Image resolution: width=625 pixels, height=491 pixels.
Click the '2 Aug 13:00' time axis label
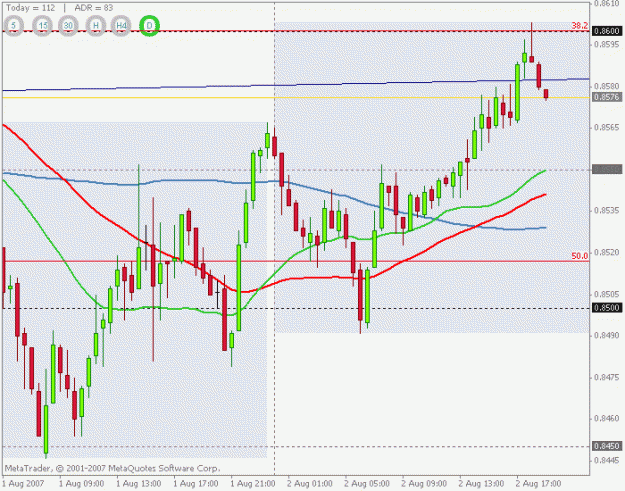coord(481,484)
